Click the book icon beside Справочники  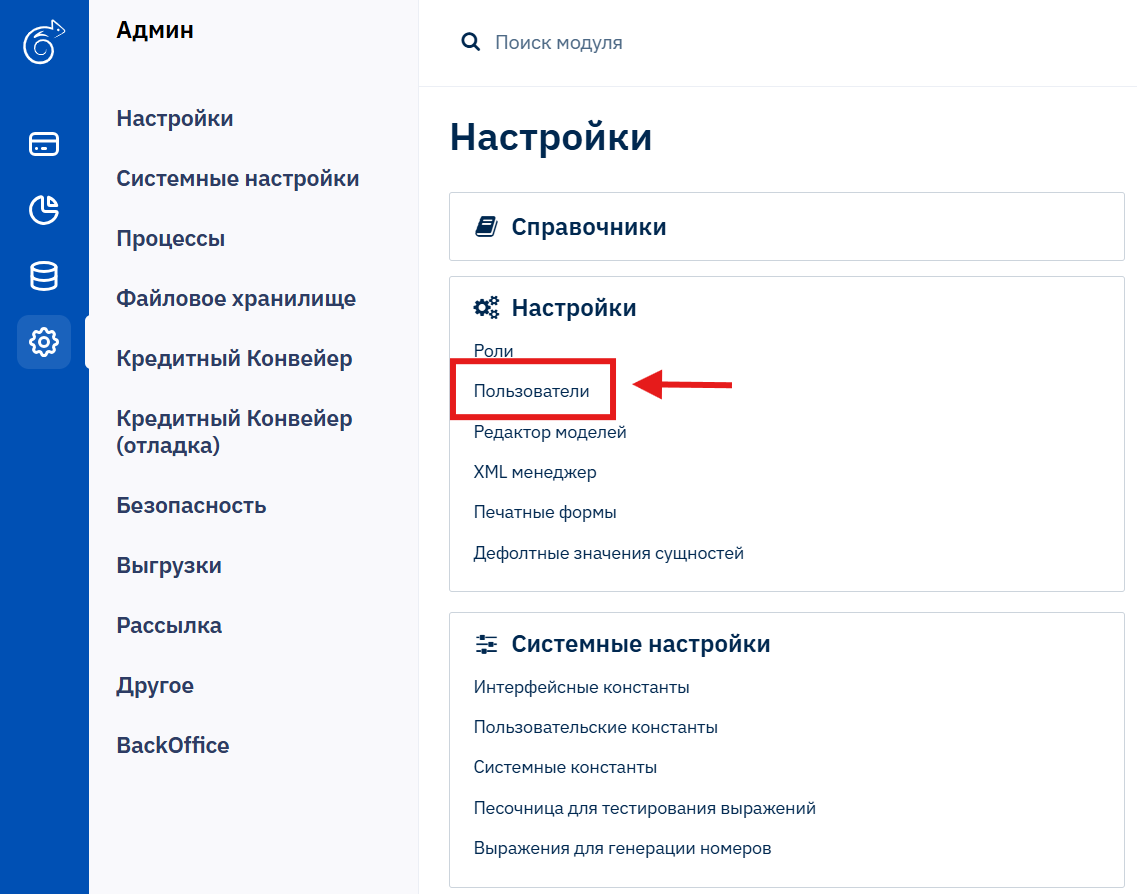(486, 227)
